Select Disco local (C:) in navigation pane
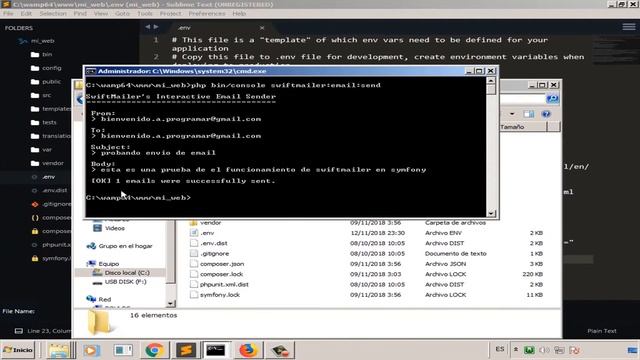Viewport: 640px width, 360px height. [x=127, y=273]
